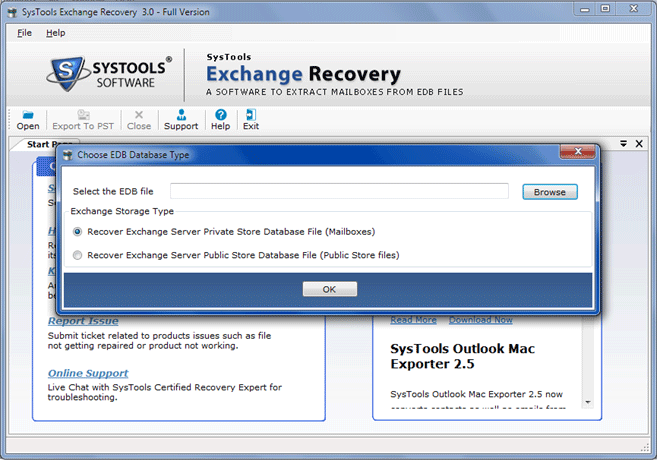658x461 pixels.
Task: Click the Browse button
Action: [550, 192]
